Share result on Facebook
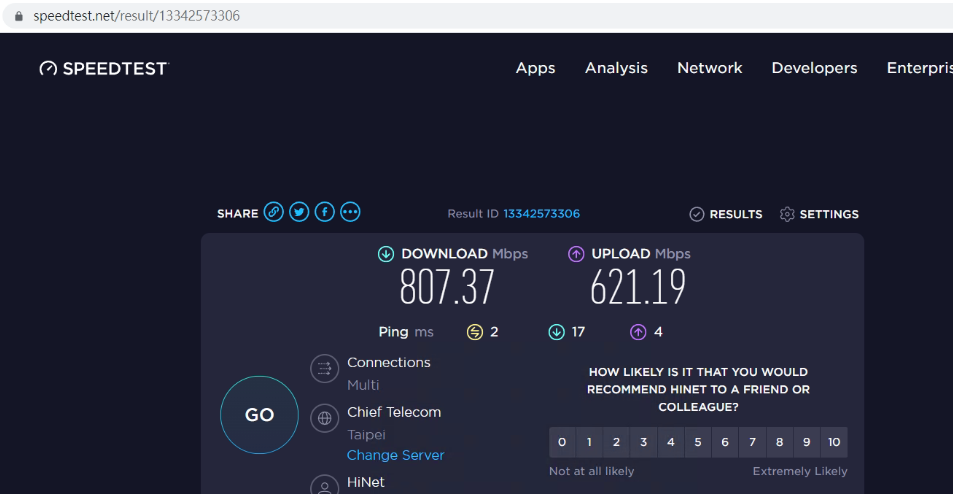 pyautogui.click(x=325, y=212)
